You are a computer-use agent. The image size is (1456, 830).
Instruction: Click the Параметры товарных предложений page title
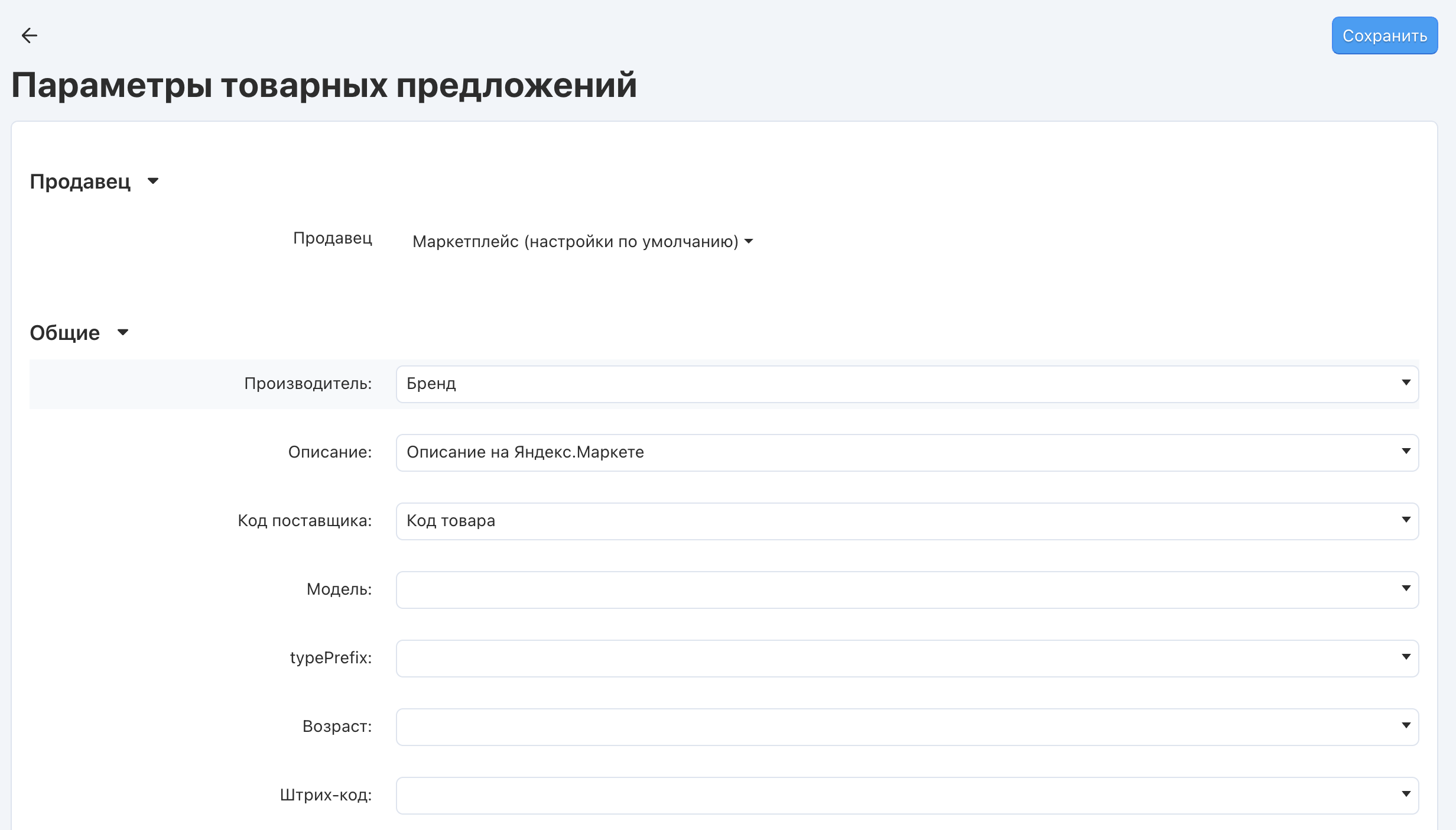pos(324,85)
